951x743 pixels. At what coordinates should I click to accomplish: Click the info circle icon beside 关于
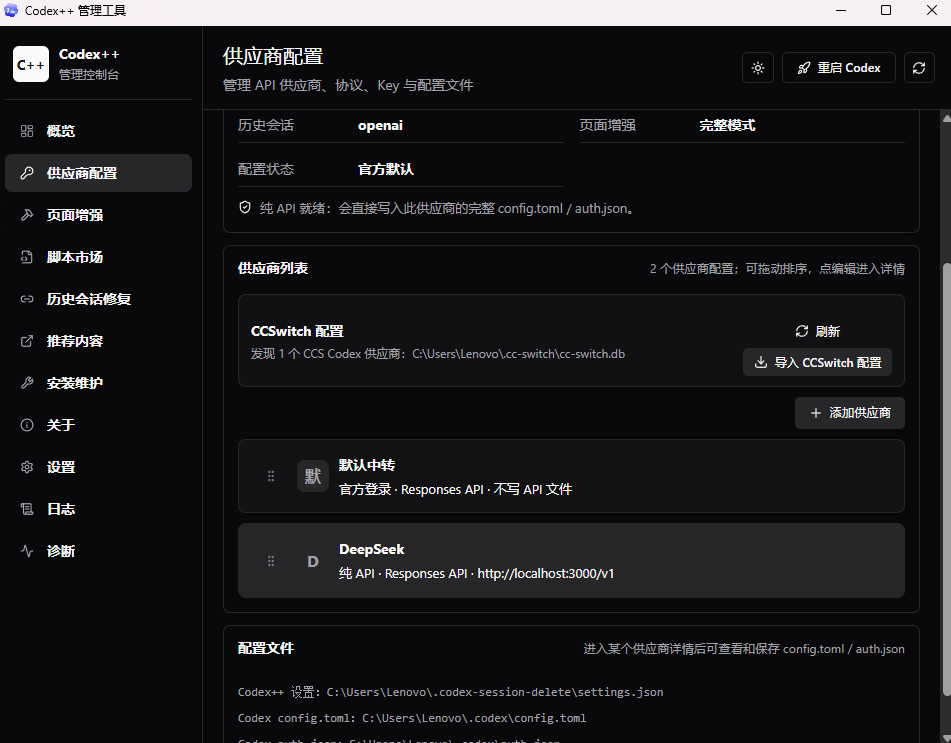pyautogui.click(x=27, y=425)
